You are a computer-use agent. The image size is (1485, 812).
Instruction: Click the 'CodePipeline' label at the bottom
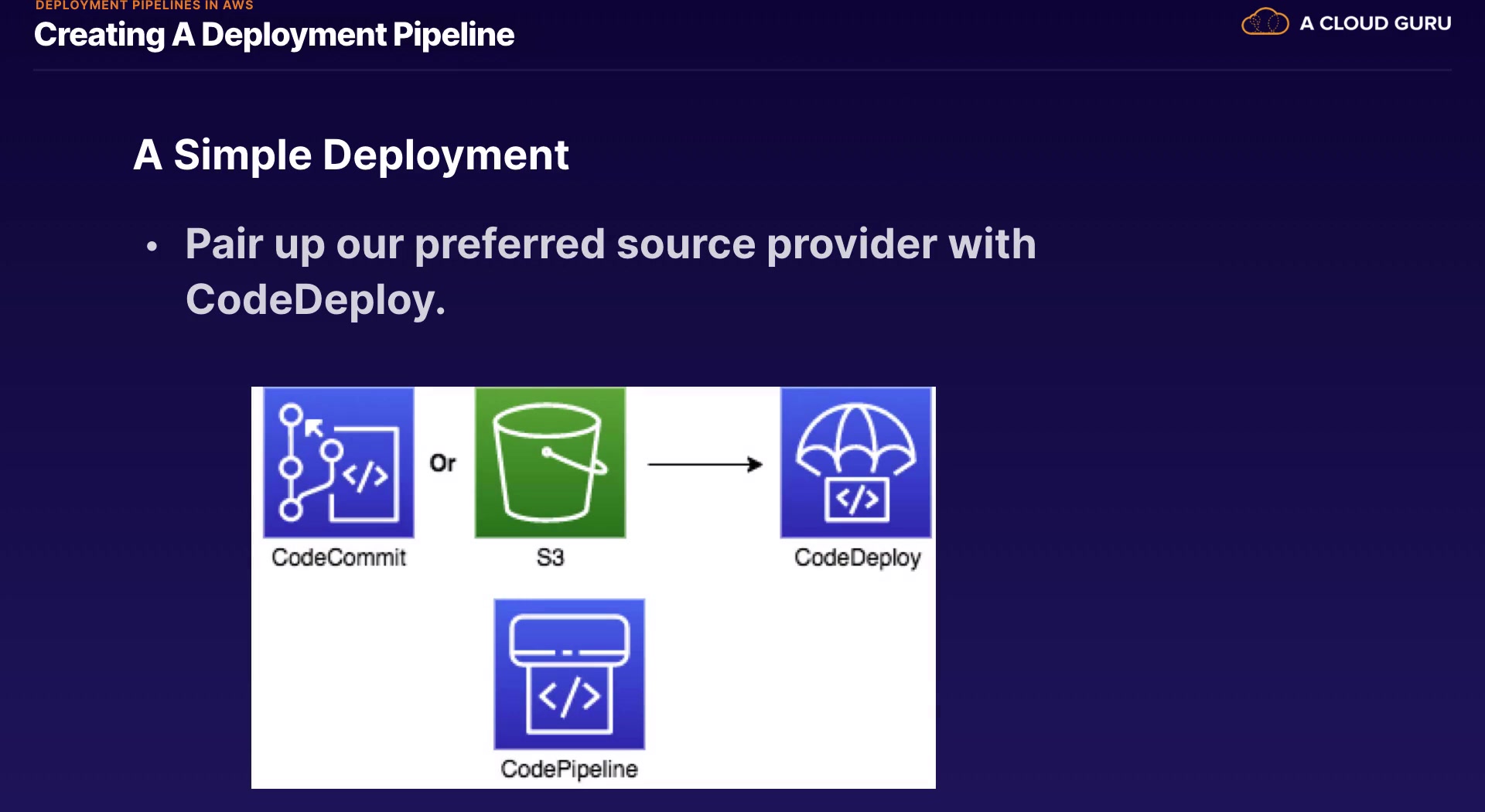point(569,769)
